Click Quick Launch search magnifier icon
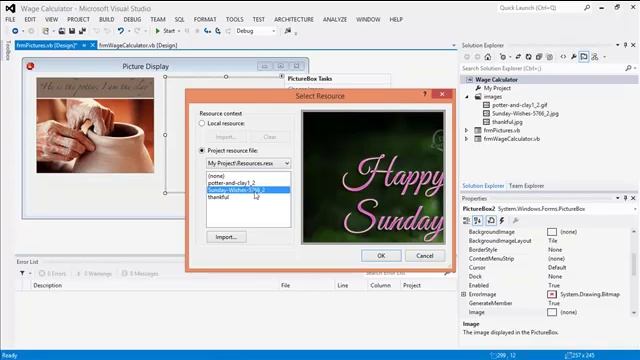The height and width of the screenshot is (360, 640). tap(587, 8)
